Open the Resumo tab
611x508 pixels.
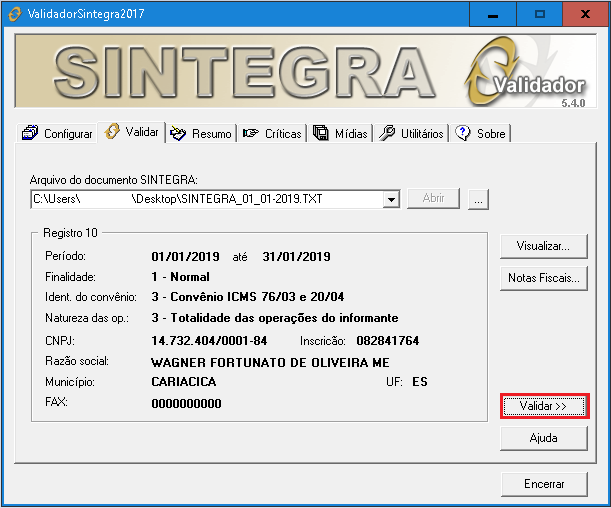point(201,134)
